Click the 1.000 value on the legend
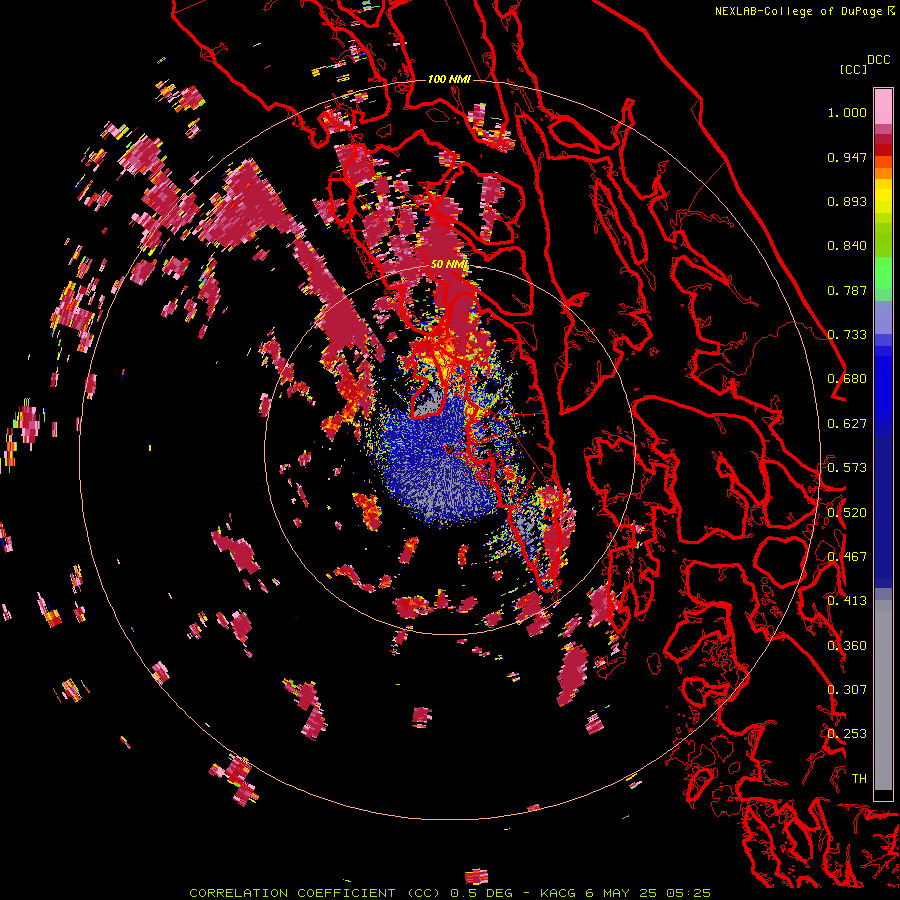The height and width of the screenshot is (900, 900). coord(847,112)
